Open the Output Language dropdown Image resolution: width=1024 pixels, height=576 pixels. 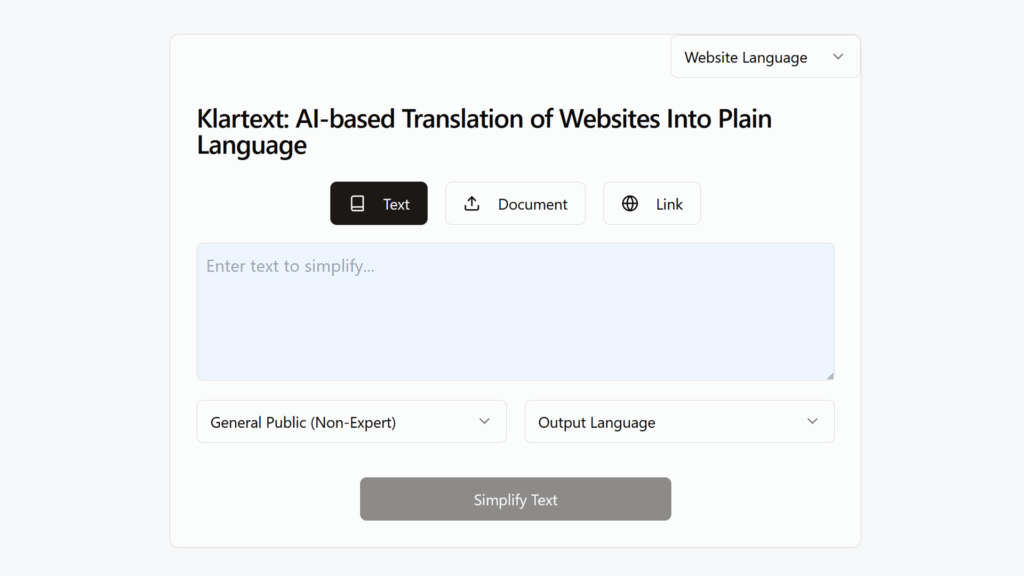(679, 422)
